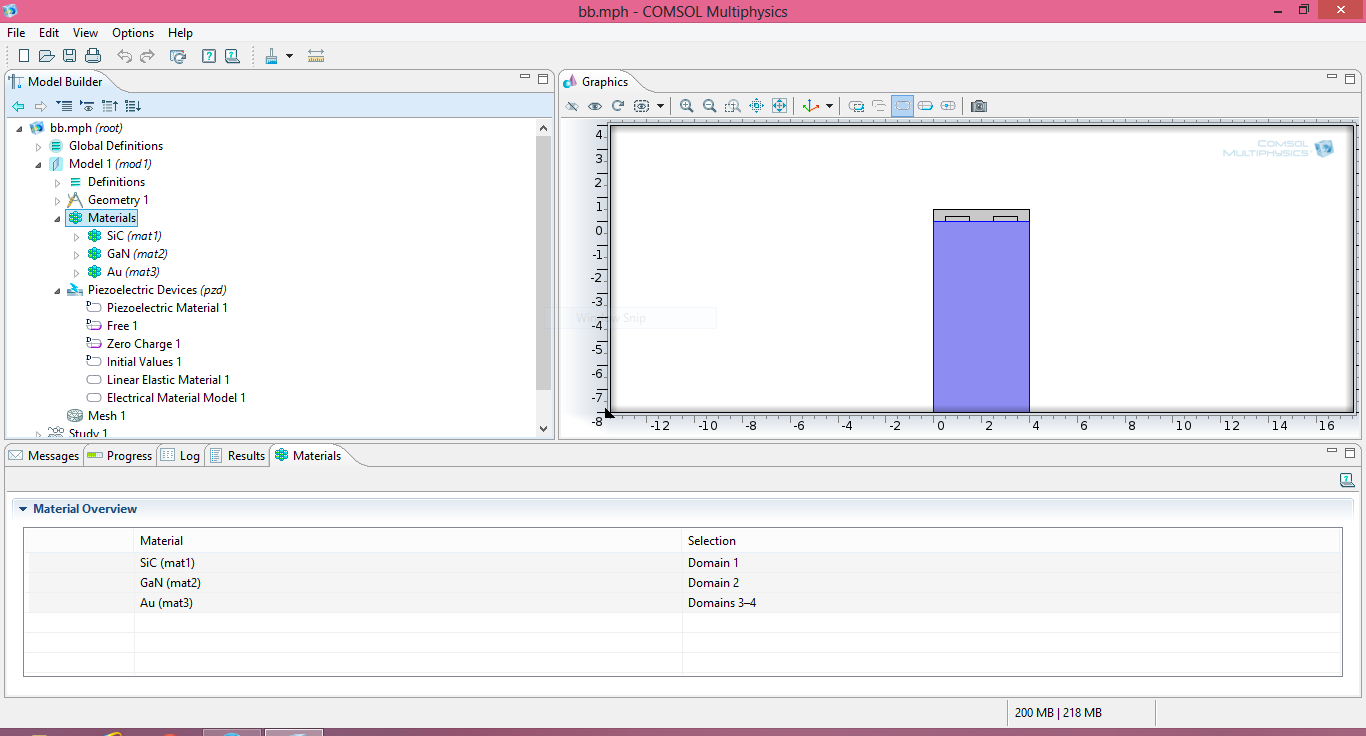The height and width of the screenshot is (736, 1366).
Task: Open the File menu
Action: (x=16, y=33)
